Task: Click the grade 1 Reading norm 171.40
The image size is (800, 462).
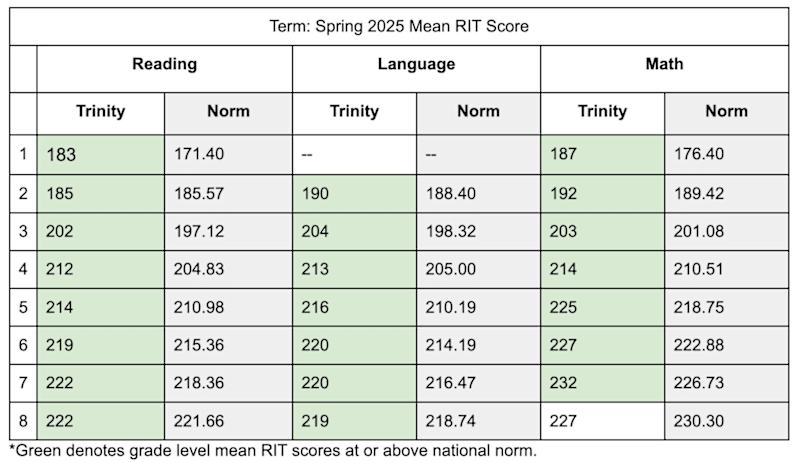Action: click(199, 154)
